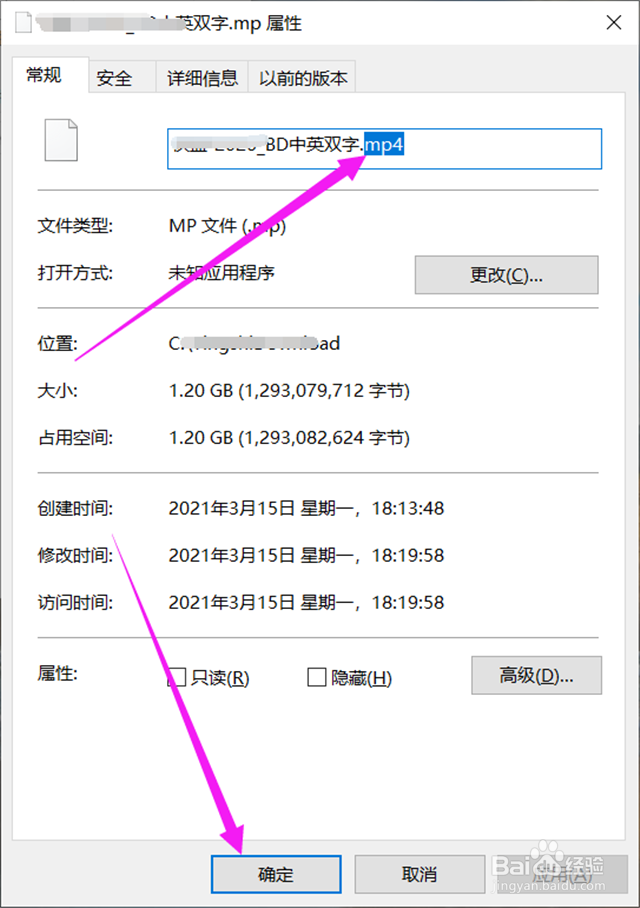
Task: Open advanced attributes via 高级(D)...
Action: click(x=536, y=675)
